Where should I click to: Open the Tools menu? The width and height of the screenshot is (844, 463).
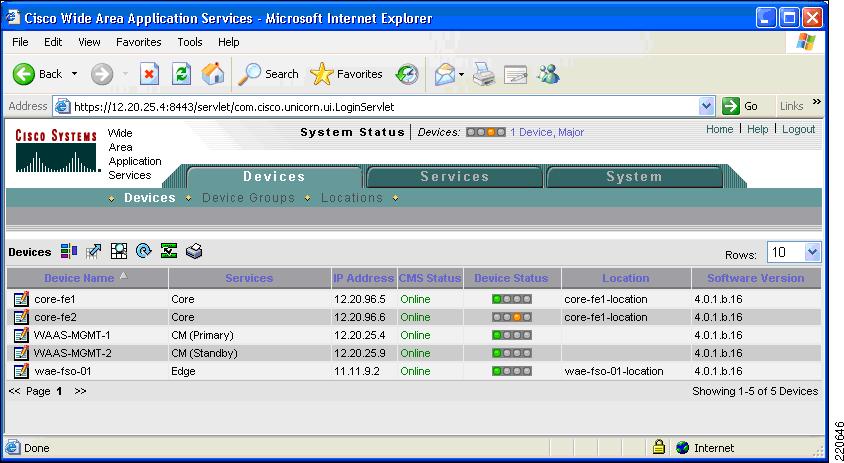click(x=190, y=42)
